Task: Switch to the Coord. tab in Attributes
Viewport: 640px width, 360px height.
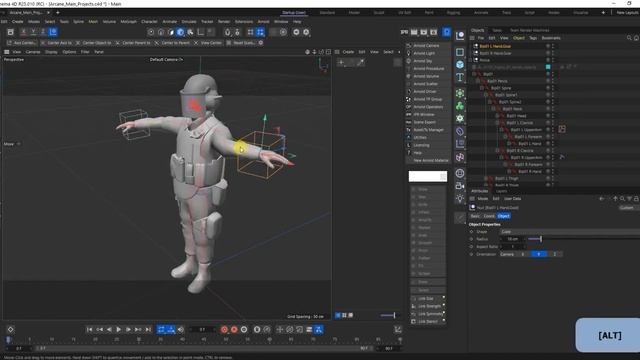Action: (x=489, y=216)
